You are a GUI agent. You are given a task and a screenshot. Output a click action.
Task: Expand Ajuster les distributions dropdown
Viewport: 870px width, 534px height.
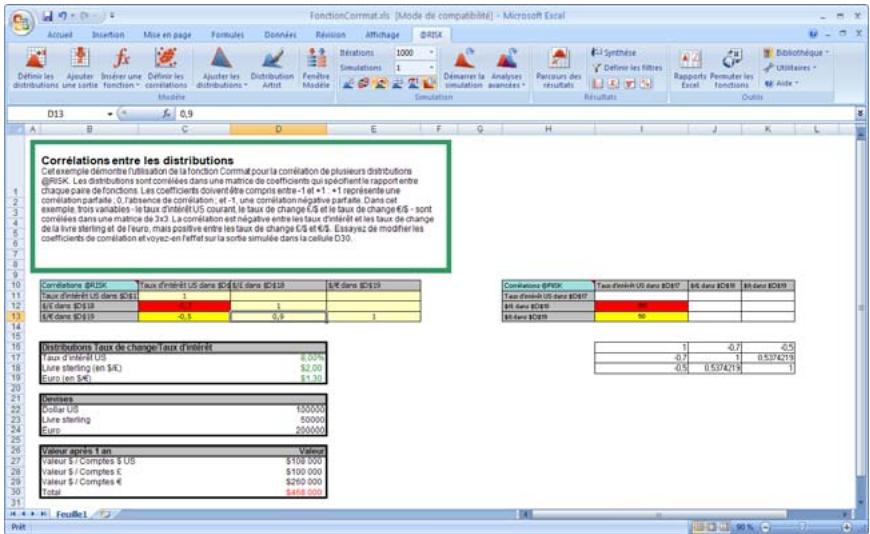[x=220, y=84]
